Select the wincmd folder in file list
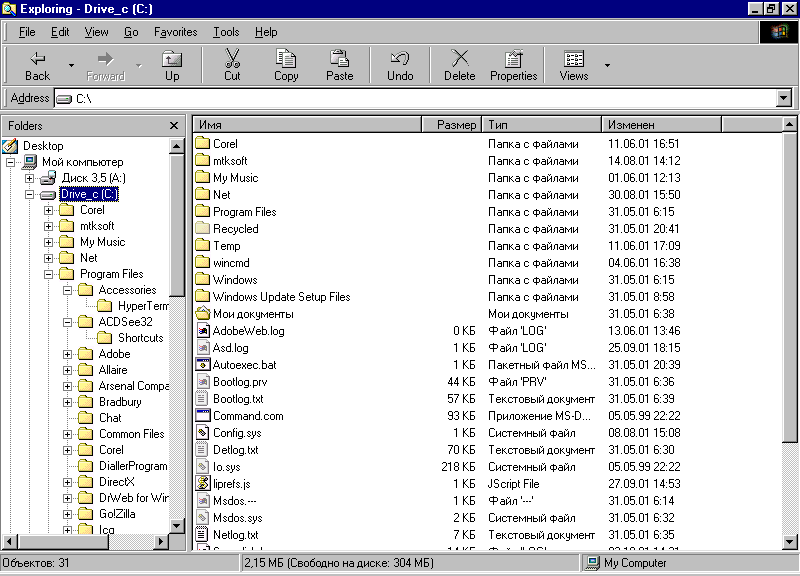Image resolution: width=800 pixels, height=576 pixels. 231,262
